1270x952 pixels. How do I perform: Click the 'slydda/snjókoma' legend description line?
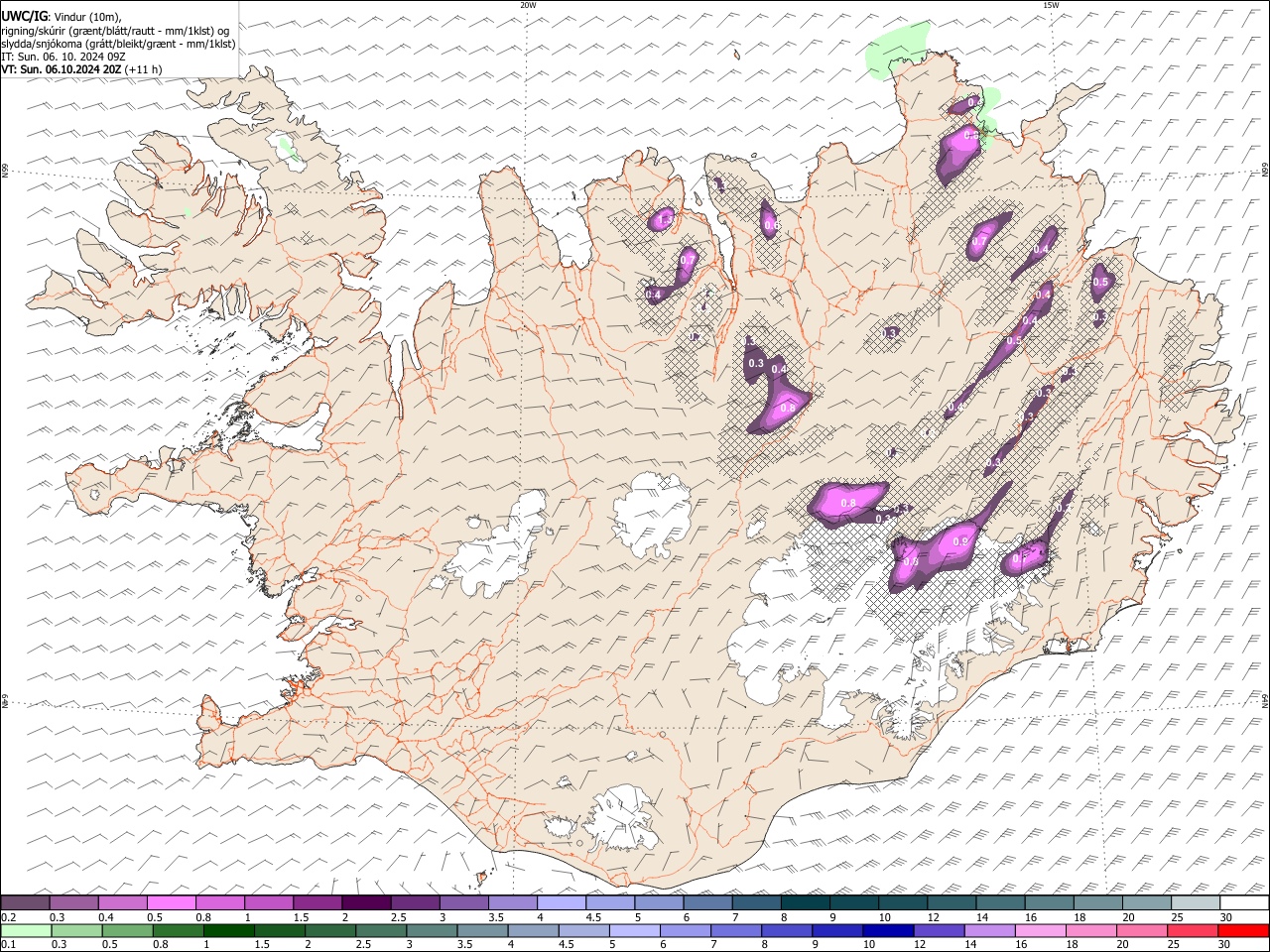click(118, 44)
